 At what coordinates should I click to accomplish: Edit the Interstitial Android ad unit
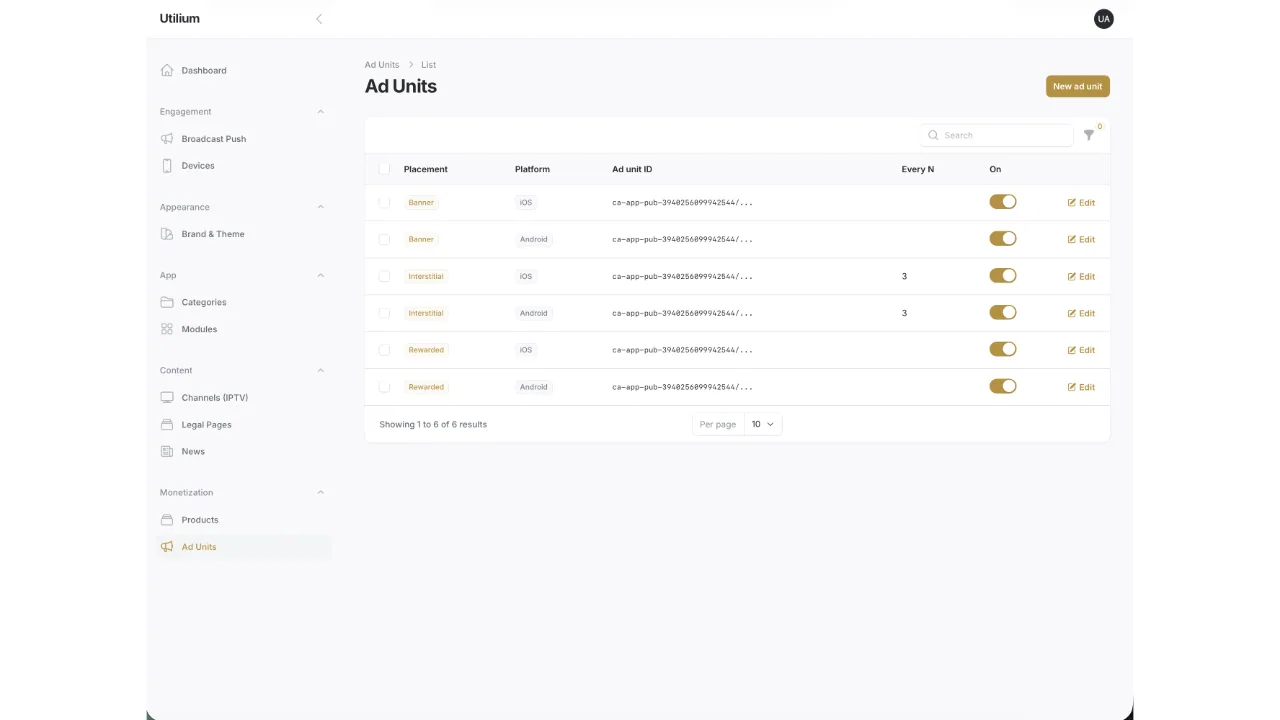point(1081,313)
